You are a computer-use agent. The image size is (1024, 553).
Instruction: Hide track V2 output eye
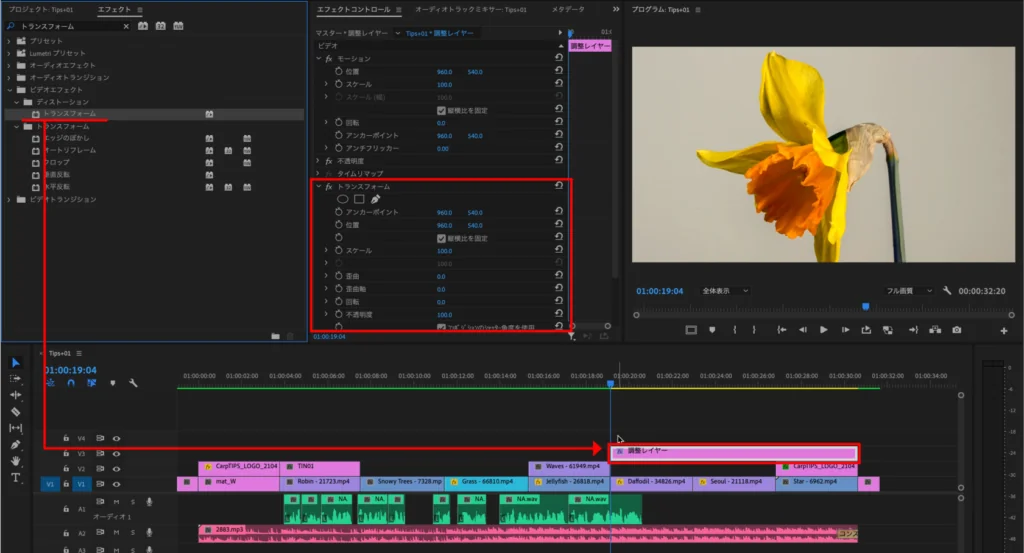pyautogui.click(x=116, y=469)
